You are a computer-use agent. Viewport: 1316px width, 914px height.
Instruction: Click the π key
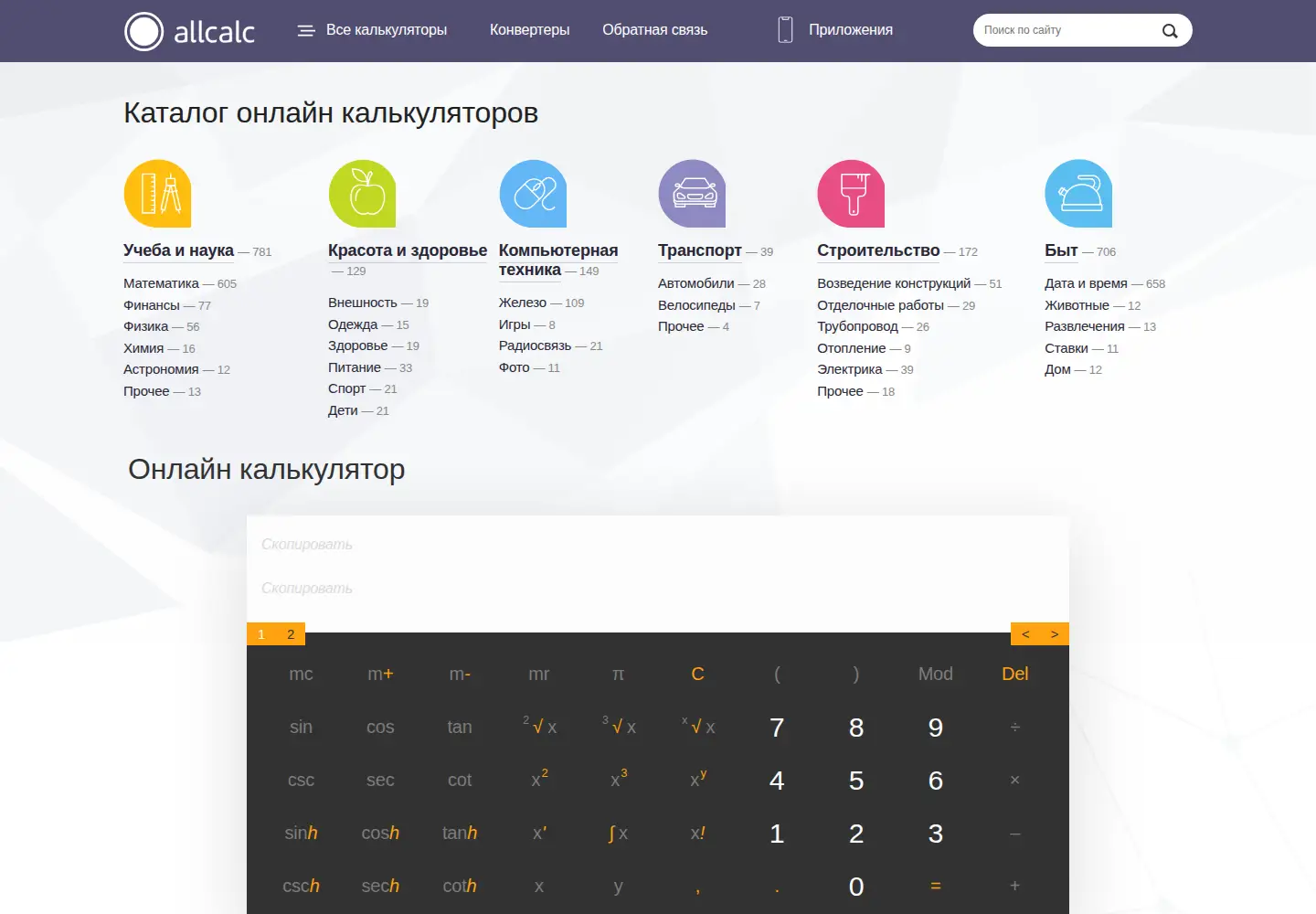click(x=618, y=674)
